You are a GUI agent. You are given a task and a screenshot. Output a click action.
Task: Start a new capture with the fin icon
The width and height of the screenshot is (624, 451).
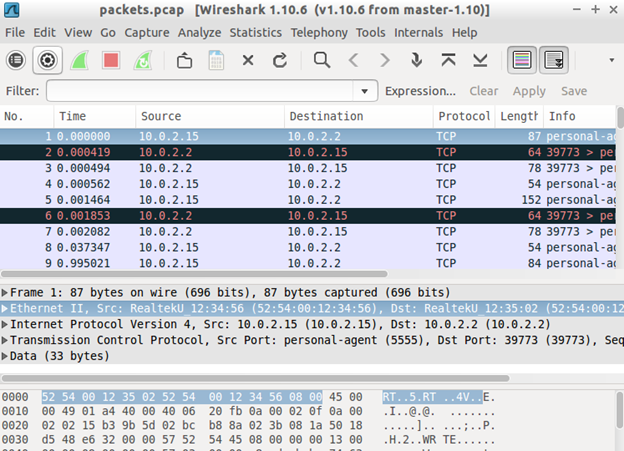tap(78, 60)
